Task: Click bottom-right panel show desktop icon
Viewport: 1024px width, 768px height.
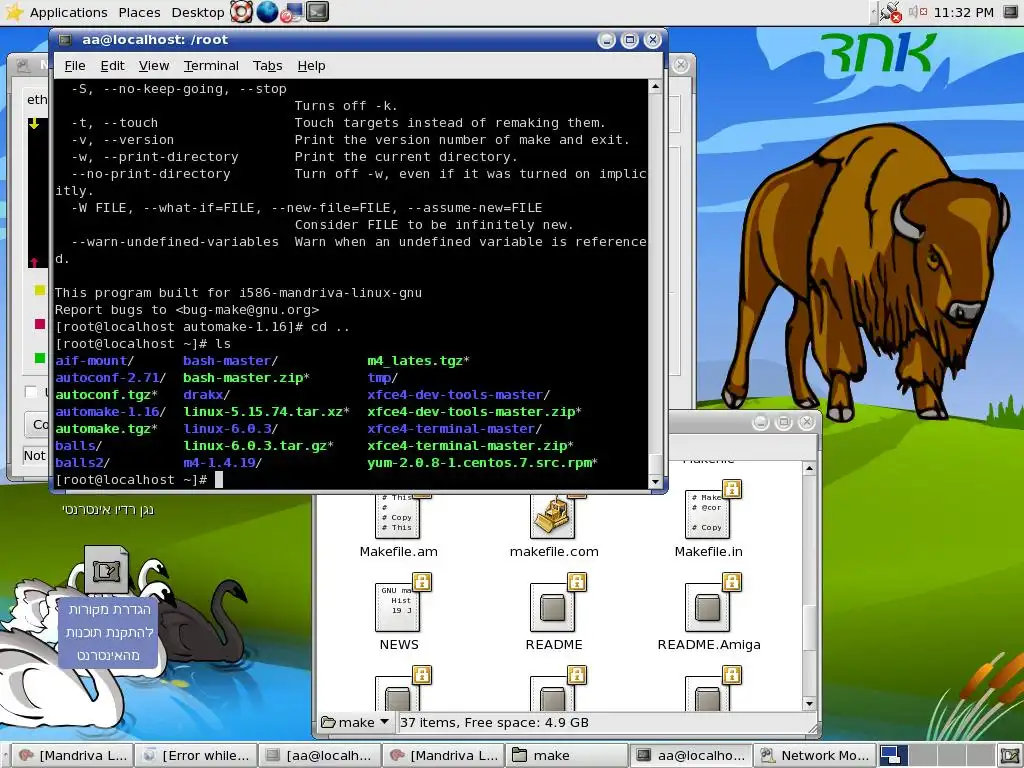Action: click(1009, 756)
